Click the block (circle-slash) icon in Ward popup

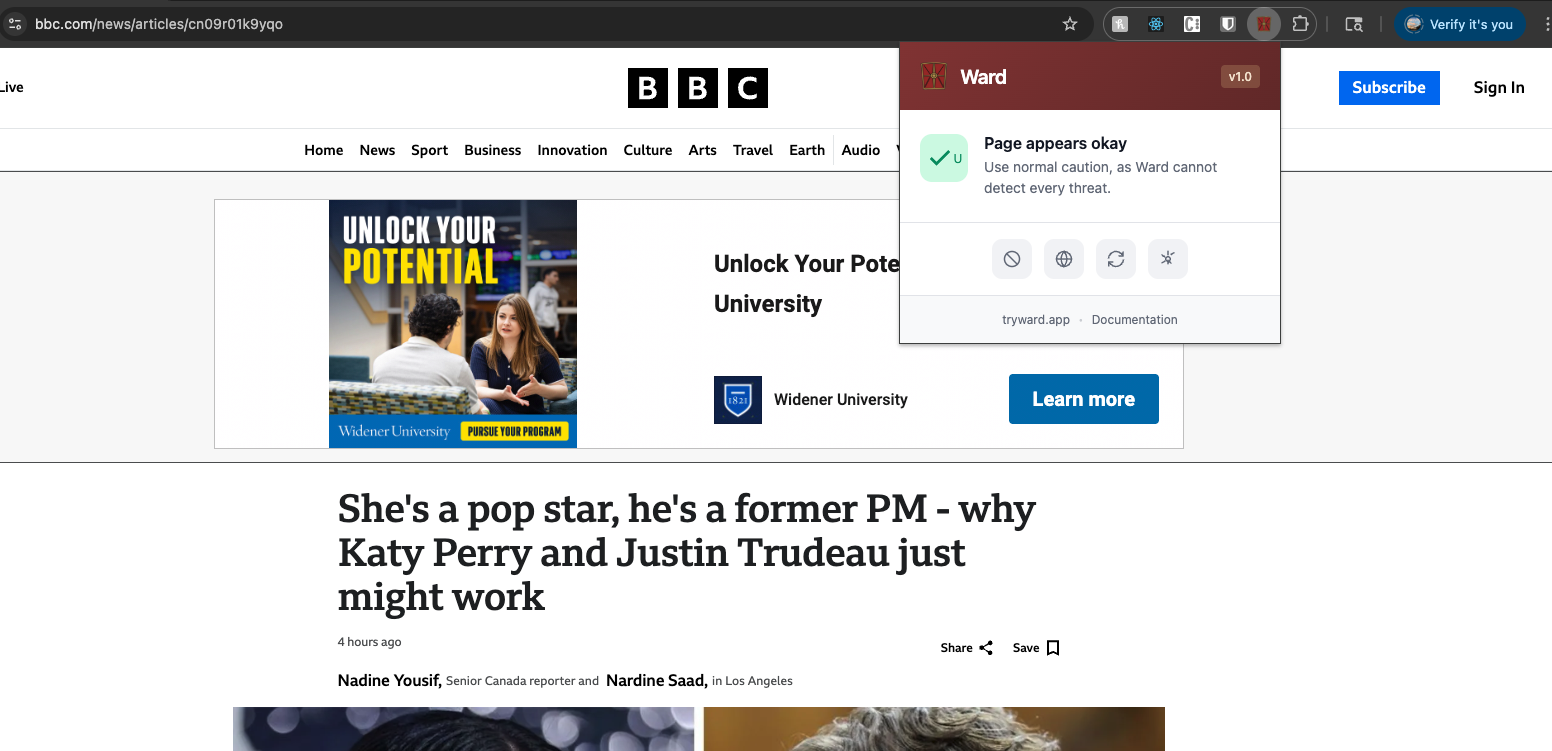pos(1012,259)
